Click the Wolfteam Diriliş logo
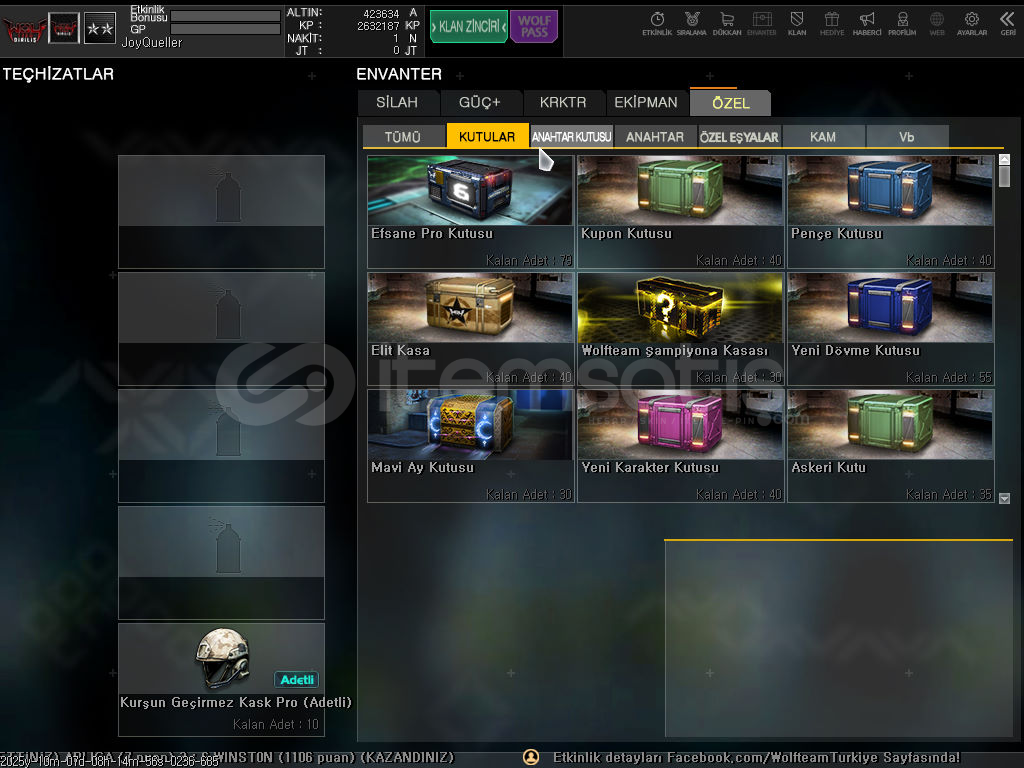This screenshot has height=768, width=1024. (x=24, y=29)
